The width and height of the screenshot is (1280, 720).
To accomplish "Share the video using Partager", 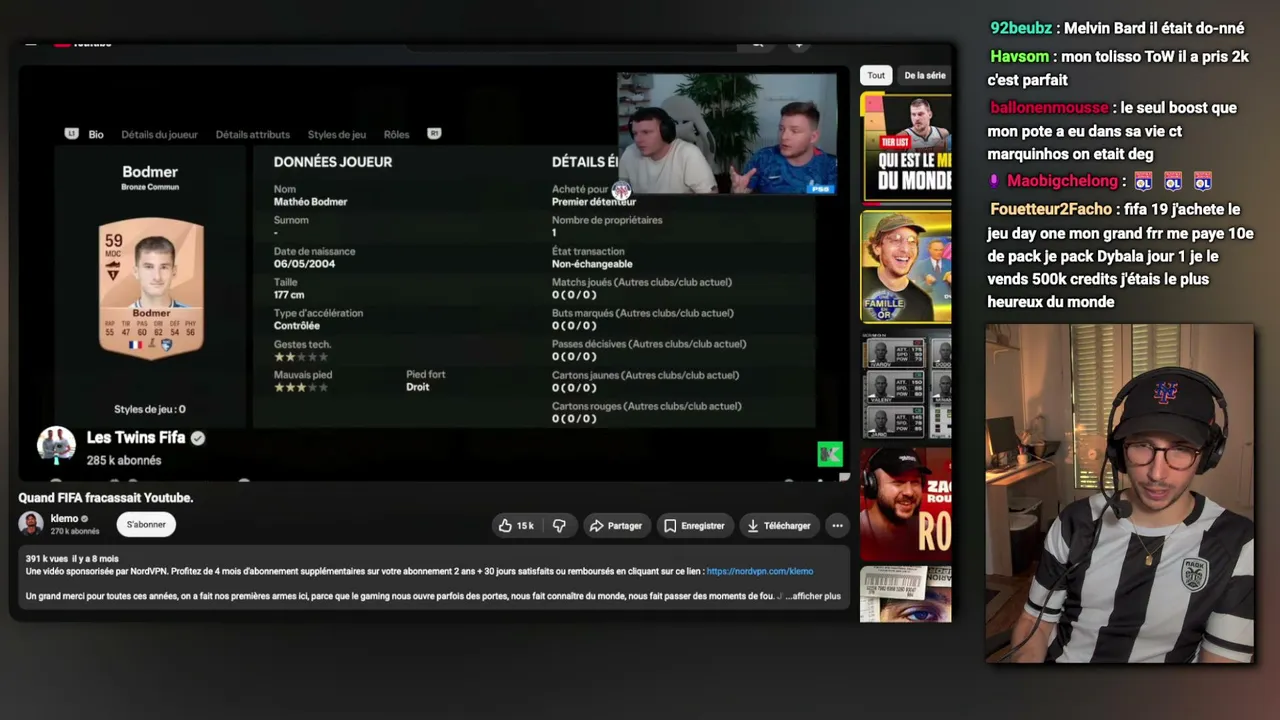I will (615, 526).
